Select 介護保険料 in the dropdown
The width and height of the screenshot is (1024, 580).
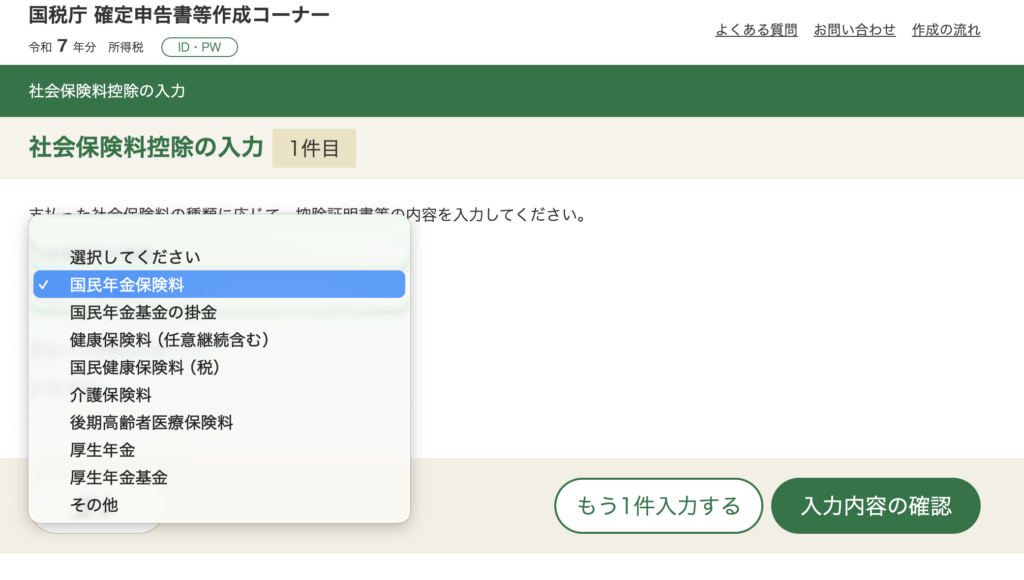[111, 395]
